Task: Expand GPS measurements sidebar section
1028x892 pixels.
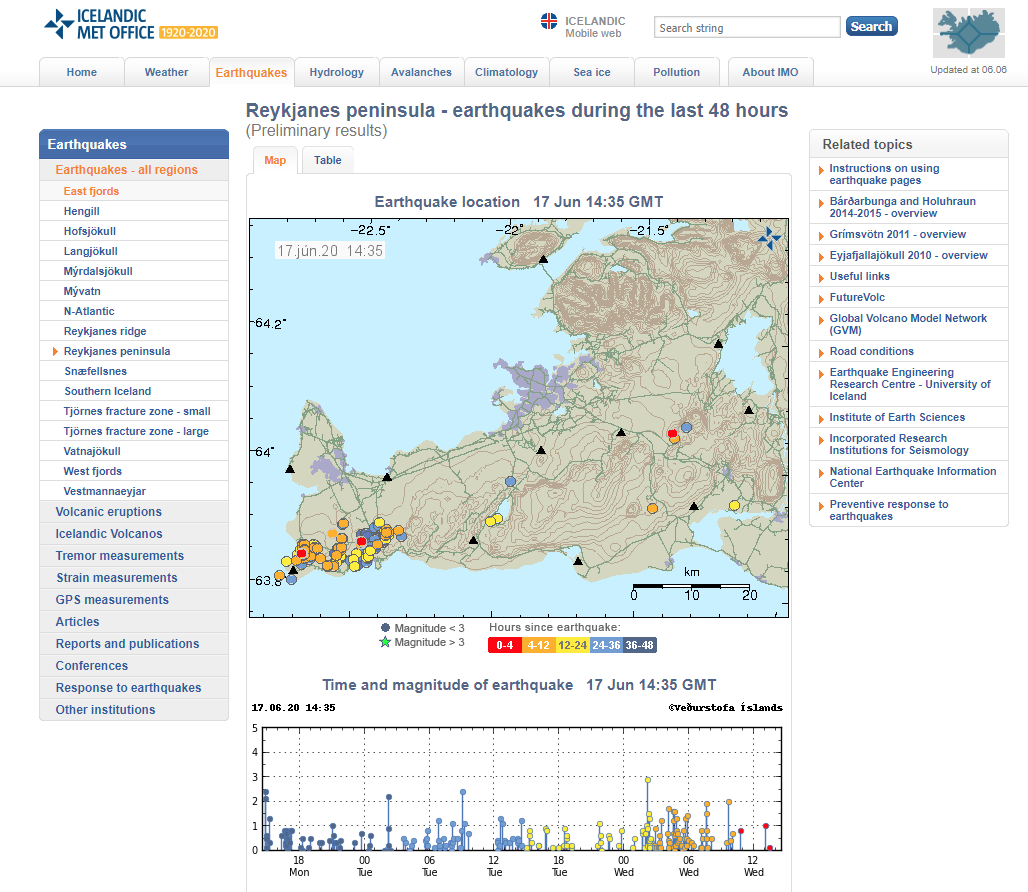Action: [x=112, y=600]
